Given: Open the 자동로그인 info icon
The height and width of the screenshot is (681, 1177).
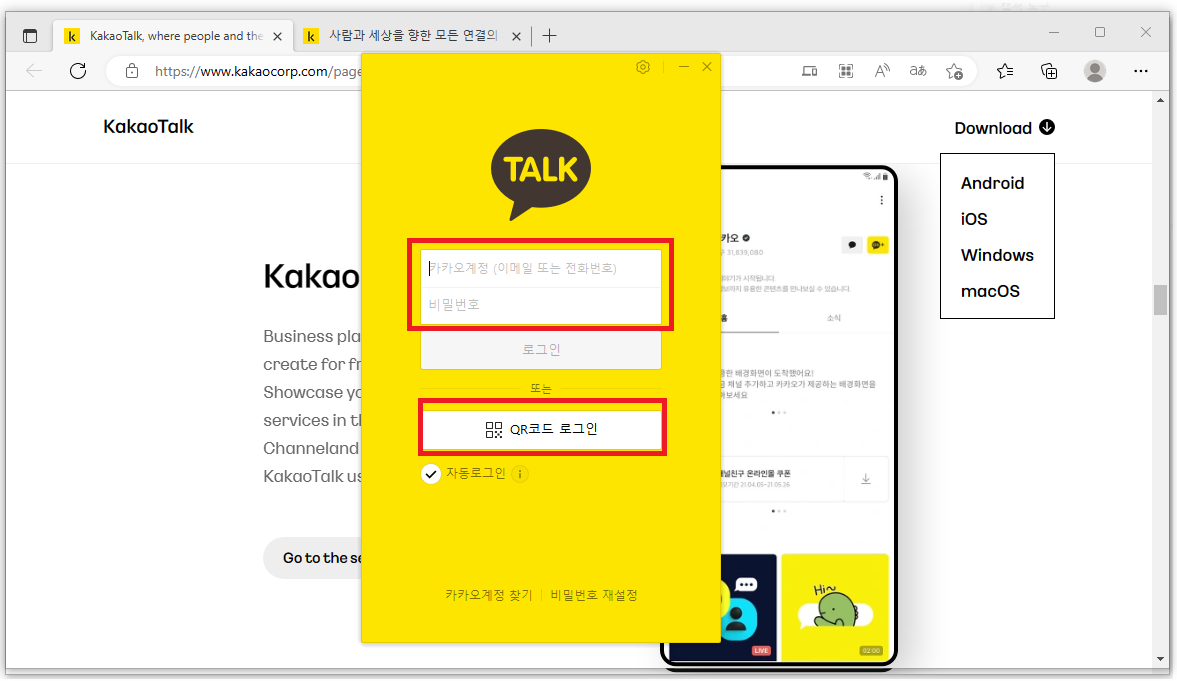Looking at the screenshot, I should (520, 475).
